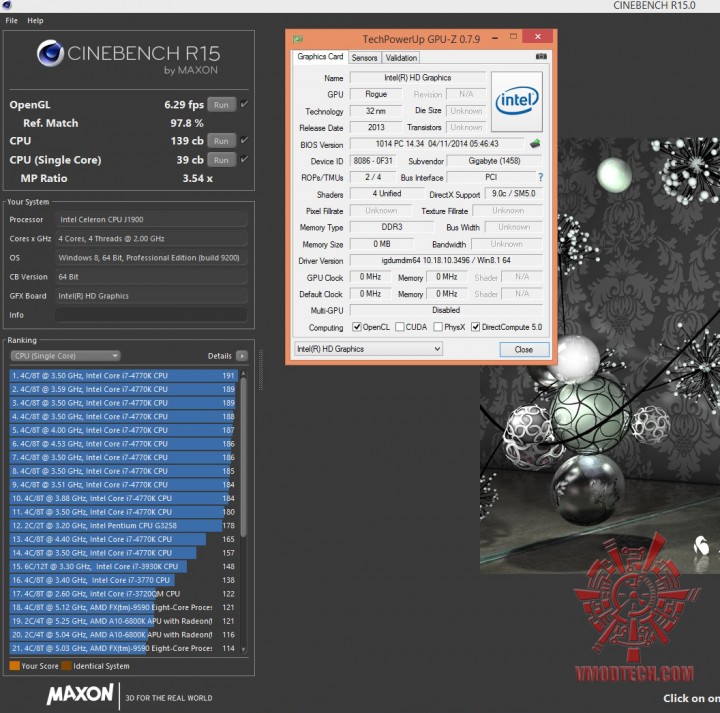This screenshot has height=713, width=720.
Task: Open the File menu
Action: (x=11, y=21)
